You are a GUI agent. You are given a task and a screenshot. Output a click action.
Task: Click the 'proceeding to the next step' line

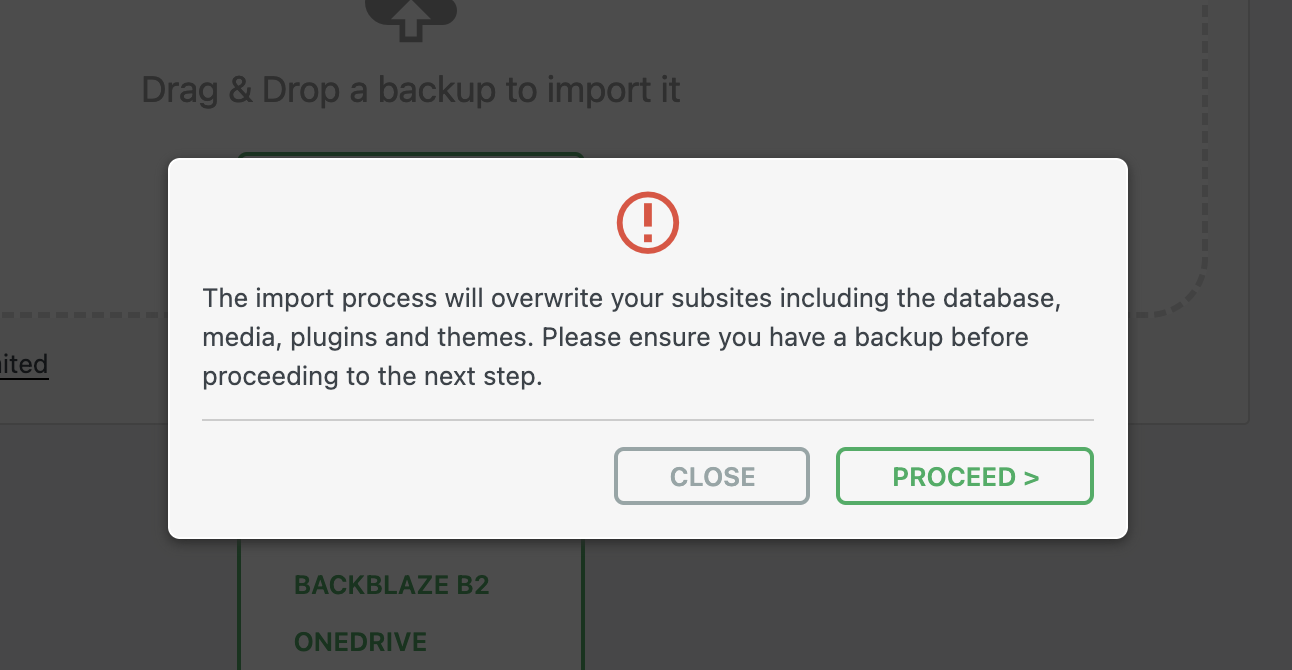click(x=372, y=377)
